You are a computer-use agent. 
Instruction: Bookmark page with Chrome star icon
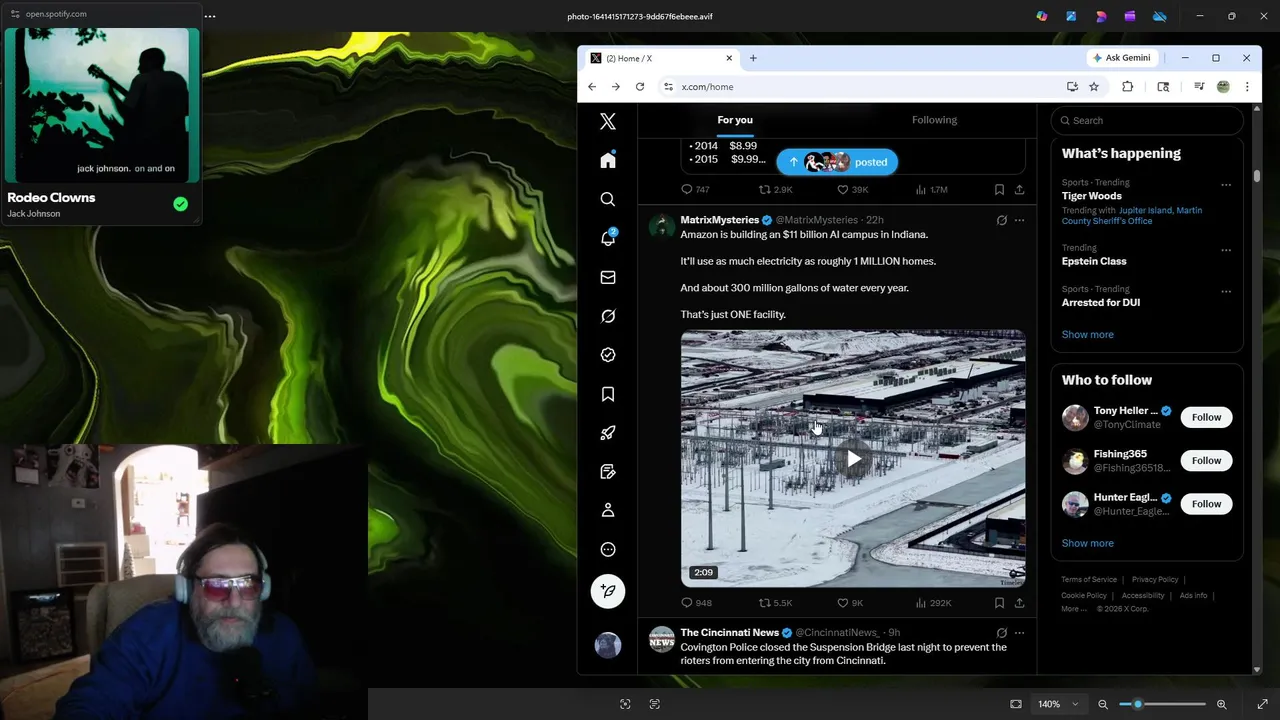click(1094, 87)
